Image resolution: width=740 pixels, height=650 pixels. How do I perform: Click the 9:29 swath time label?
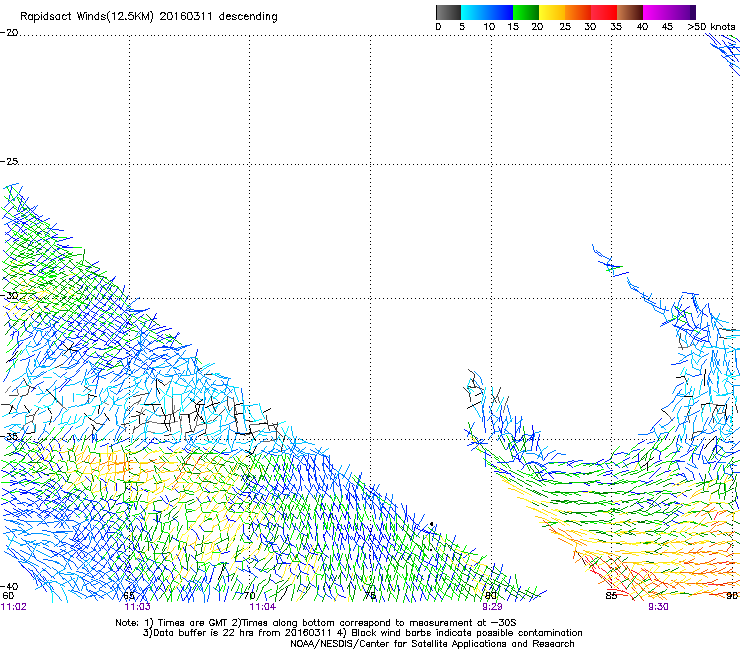[492, 607]
